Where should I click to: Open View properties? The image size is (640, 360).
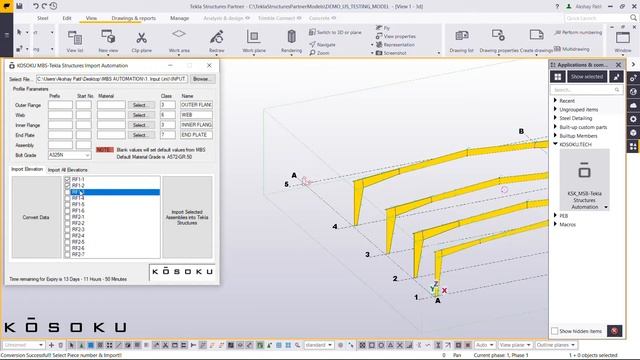pyautogui.click(x=396, y=36)
